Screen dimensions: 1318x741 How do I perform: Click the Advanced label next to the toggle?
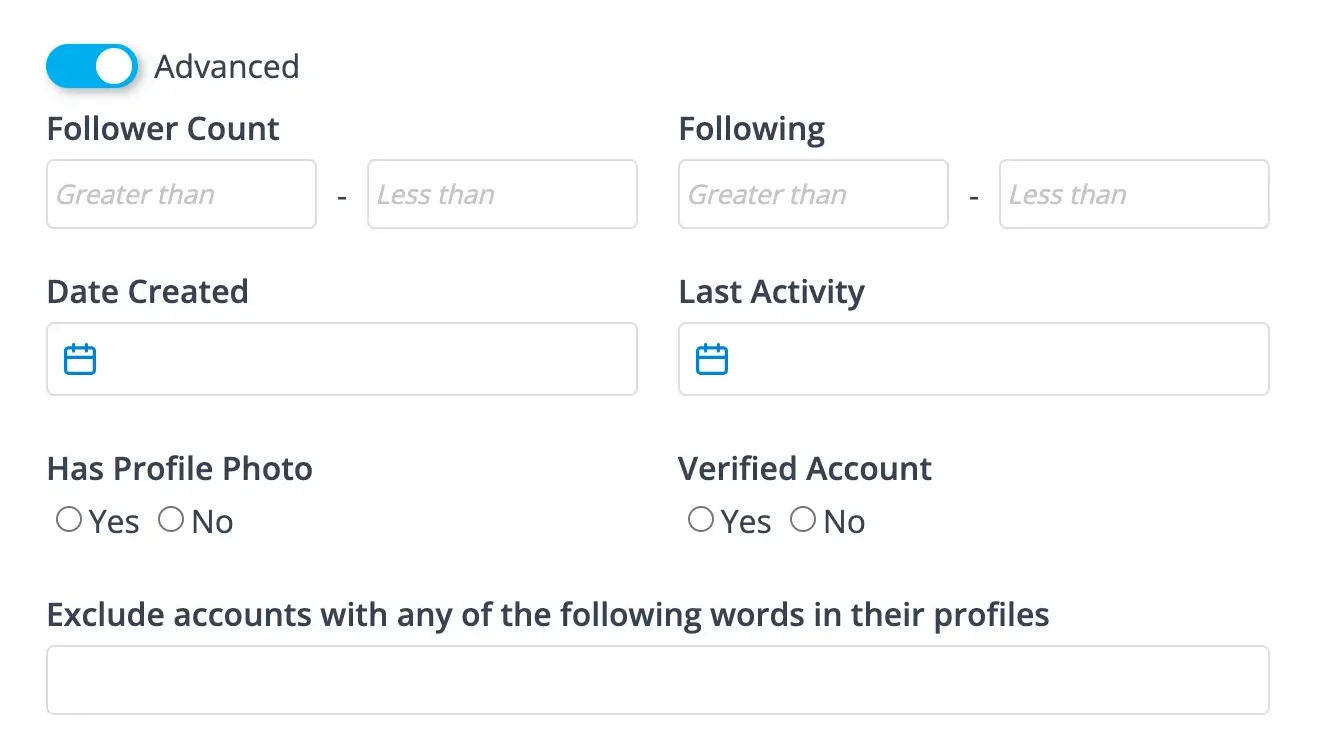227,66
